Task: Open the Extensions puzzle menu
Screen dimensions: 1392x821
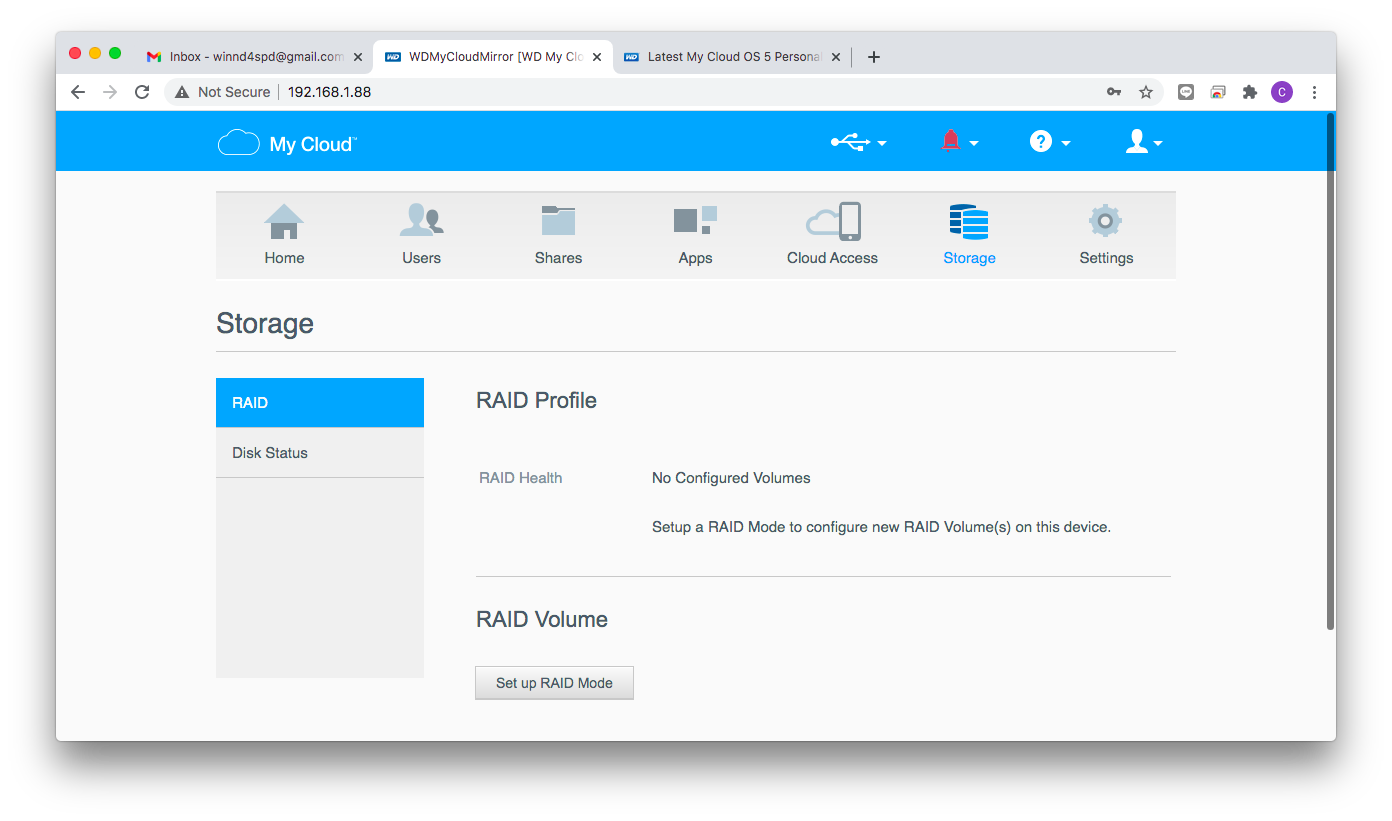Action: (x=1250, y=92)
